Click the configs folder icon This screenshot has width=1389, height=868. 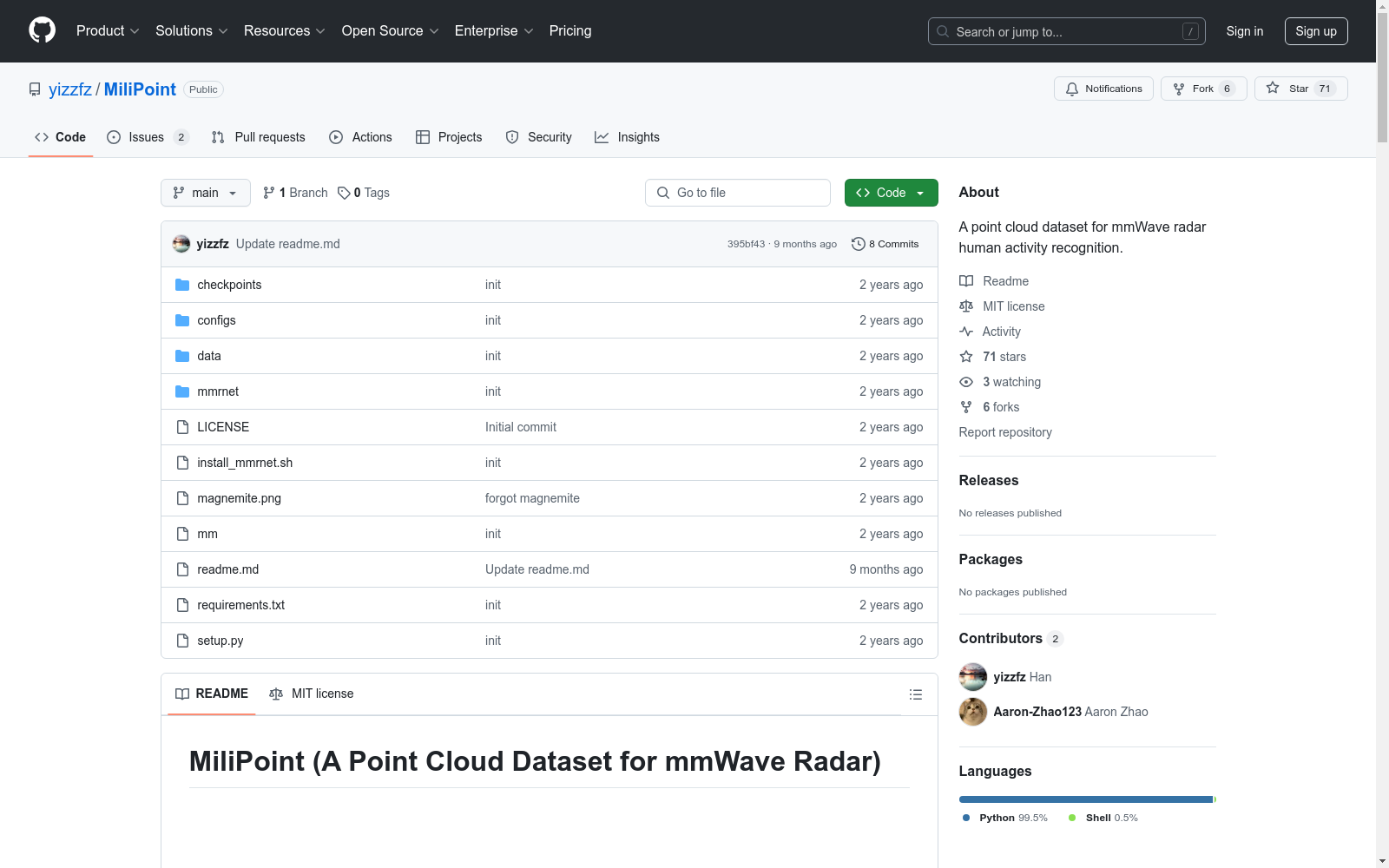(182, 320)
